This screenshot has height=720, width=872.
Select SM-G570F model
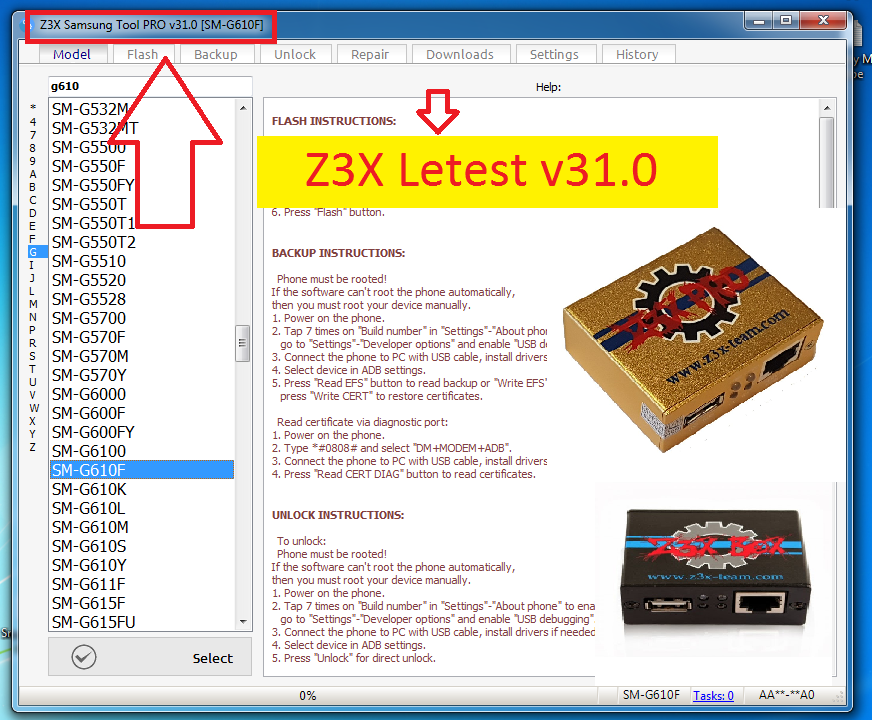(x=90, y=336)
